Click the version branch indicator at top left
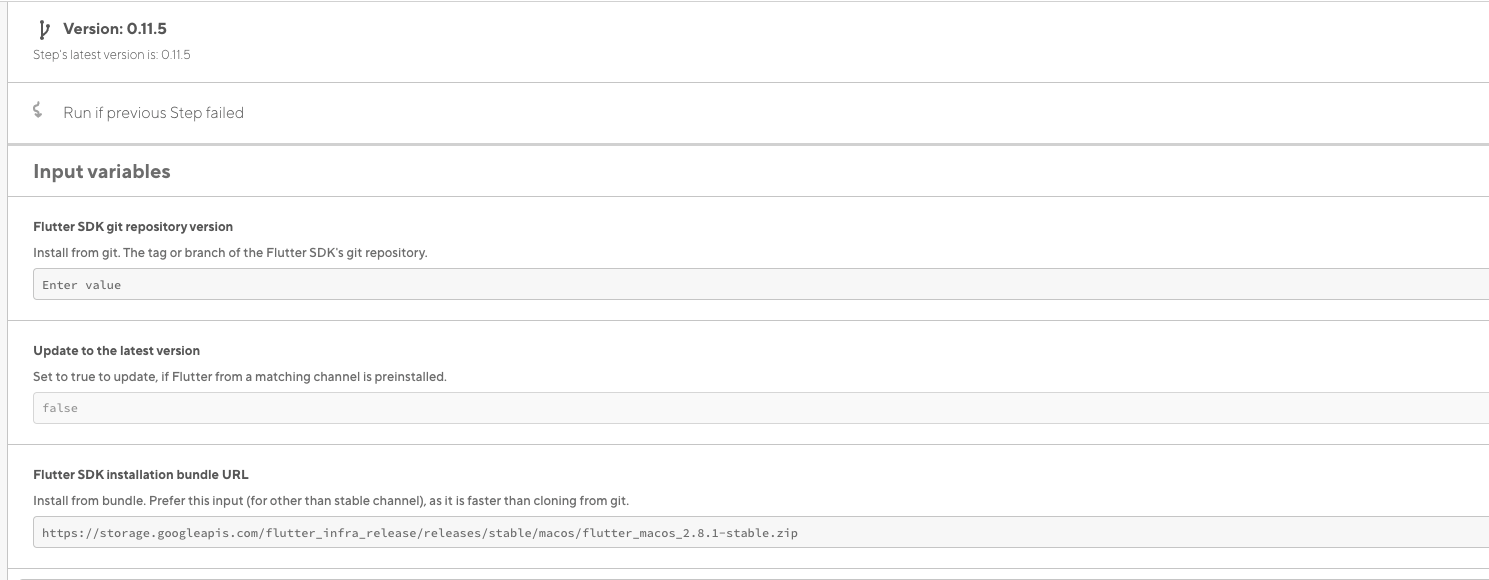 (42, 29)
